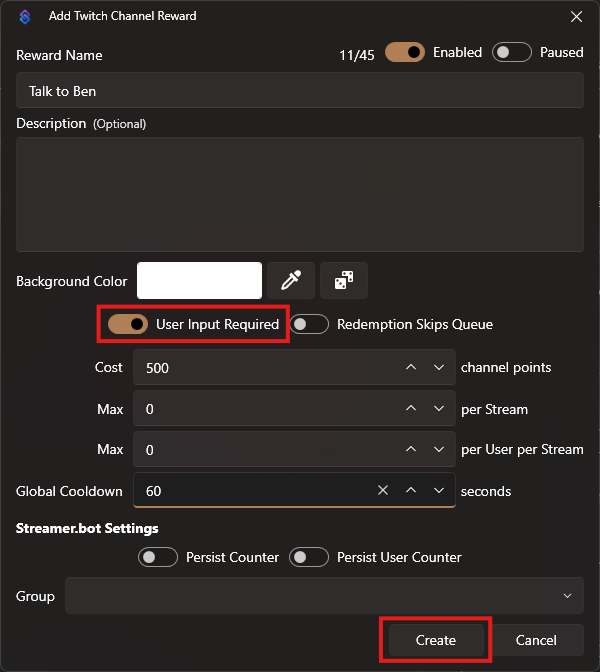The image size is (600, 672).
Task: Click the Streamer.bot Settings heading
Action: 87,528
